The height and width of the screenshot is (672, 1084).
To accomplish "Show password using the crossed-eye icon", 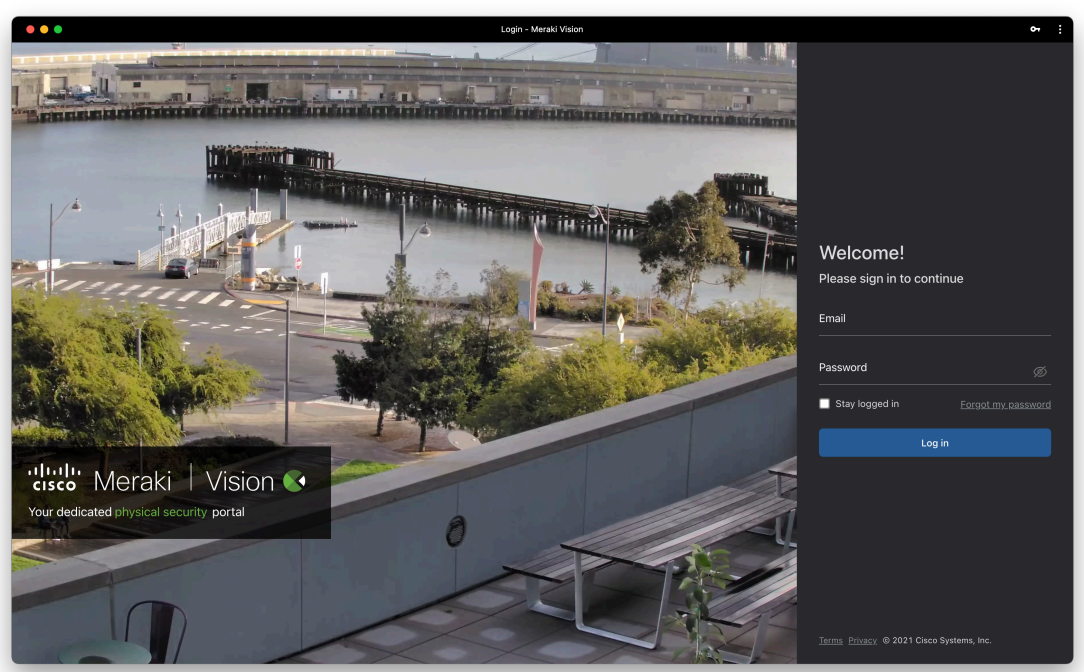I will 1039,372.
